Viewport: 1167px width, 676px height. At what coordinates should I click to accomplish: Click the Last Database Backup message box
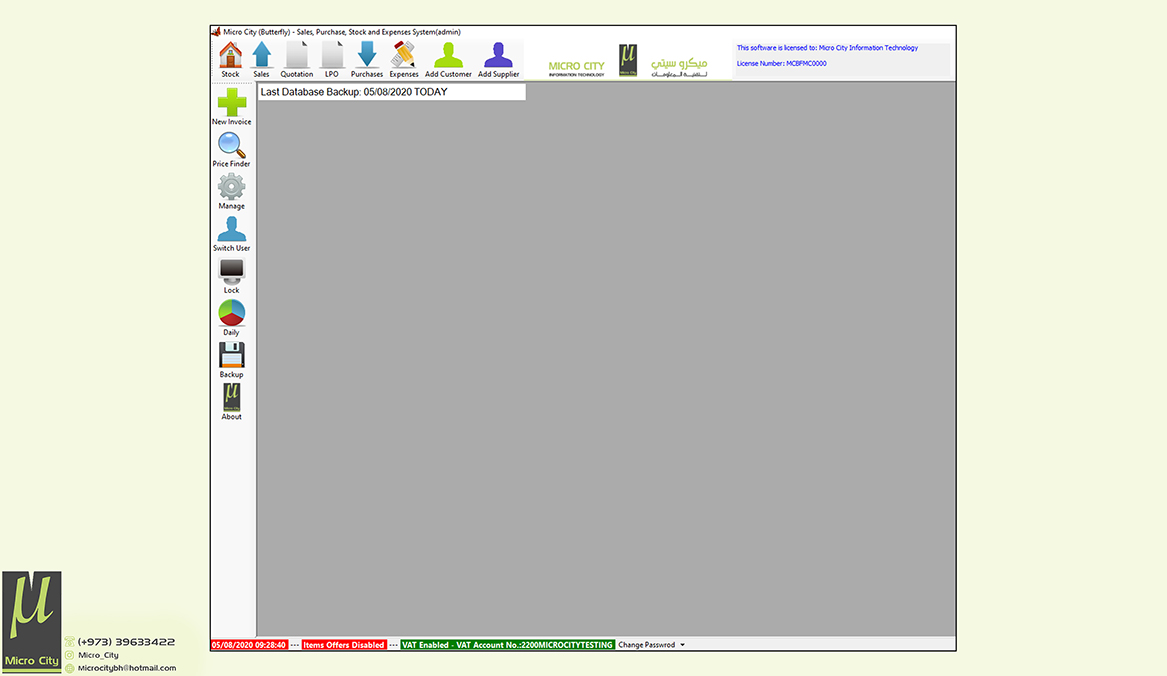click(391, 92)
